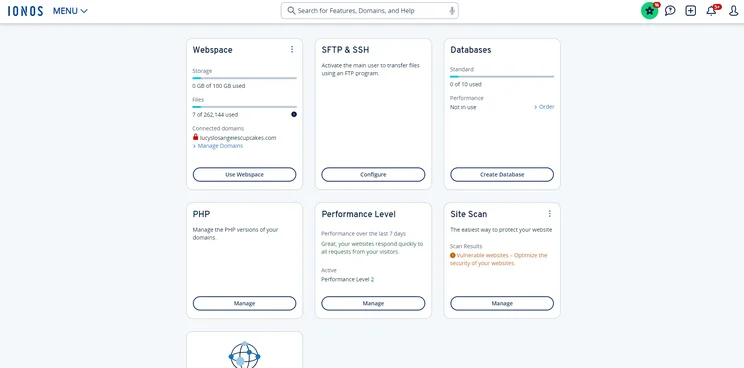This screenshot has height=368, width=744.
Task: Click '0 of 10 used' text
Action: pyautogui.click(x=465, y=84)
